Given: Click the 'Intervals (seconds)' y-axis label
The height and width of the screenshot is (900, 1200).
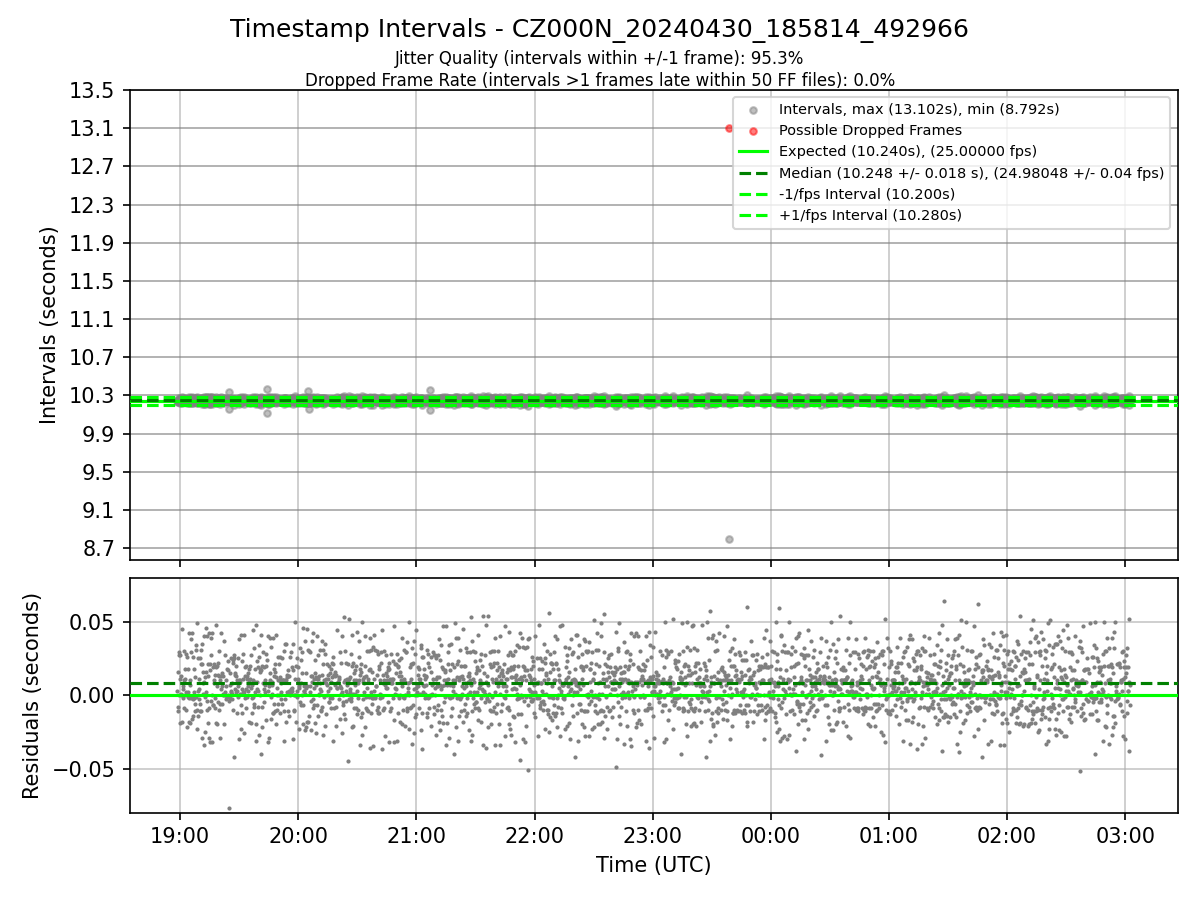Looking at the screenshot, I should pos(49,325).
